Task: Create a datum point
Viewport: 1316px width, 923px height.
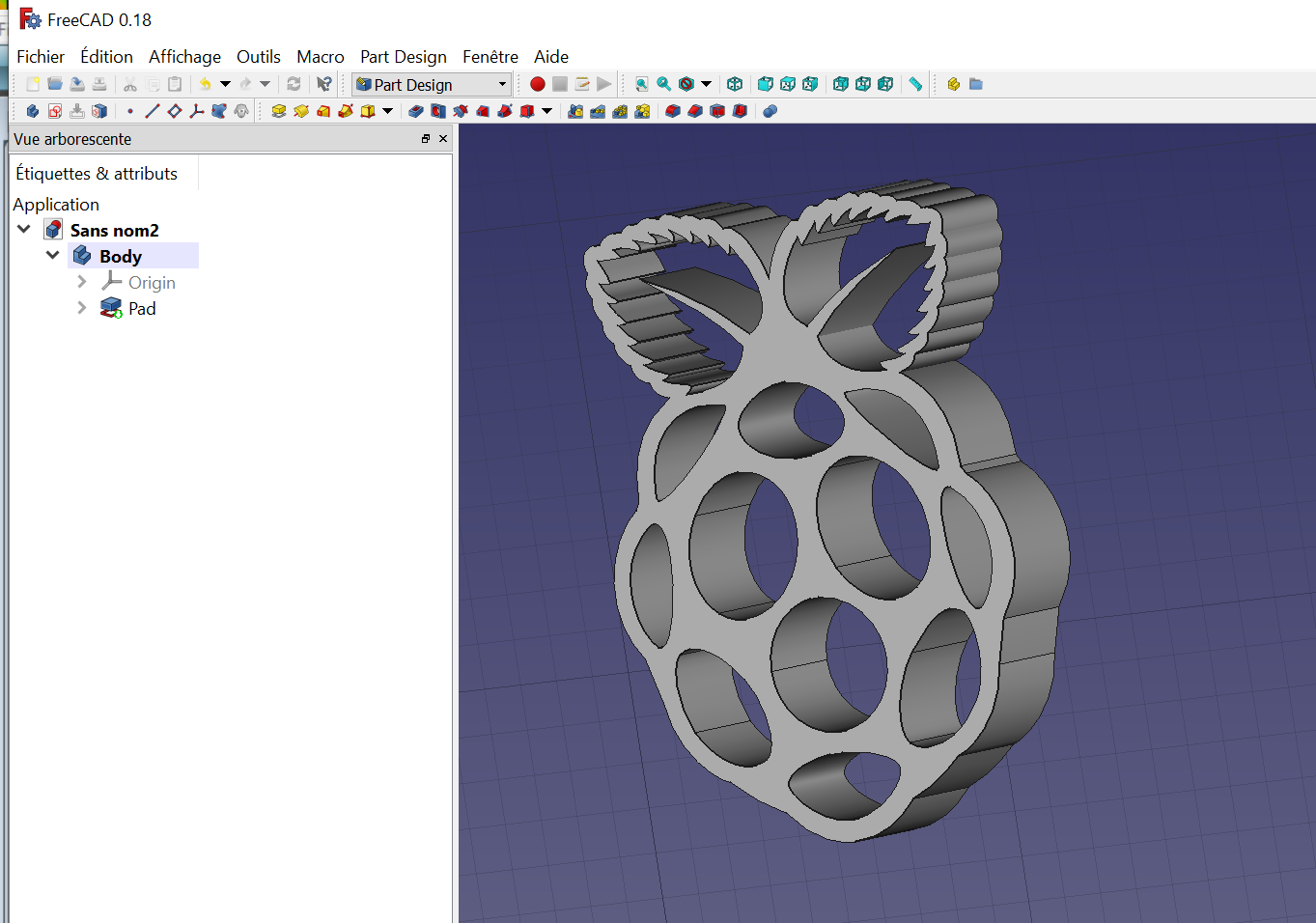Action: pos(130,111)
